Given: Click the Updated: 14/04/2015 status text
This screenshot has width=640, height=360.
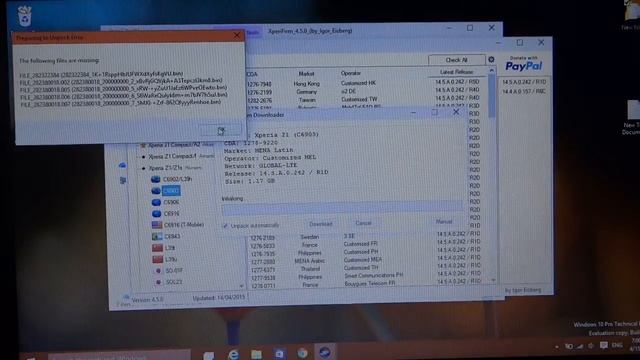Looking at the screenshot, I should [x=219, y=298].
